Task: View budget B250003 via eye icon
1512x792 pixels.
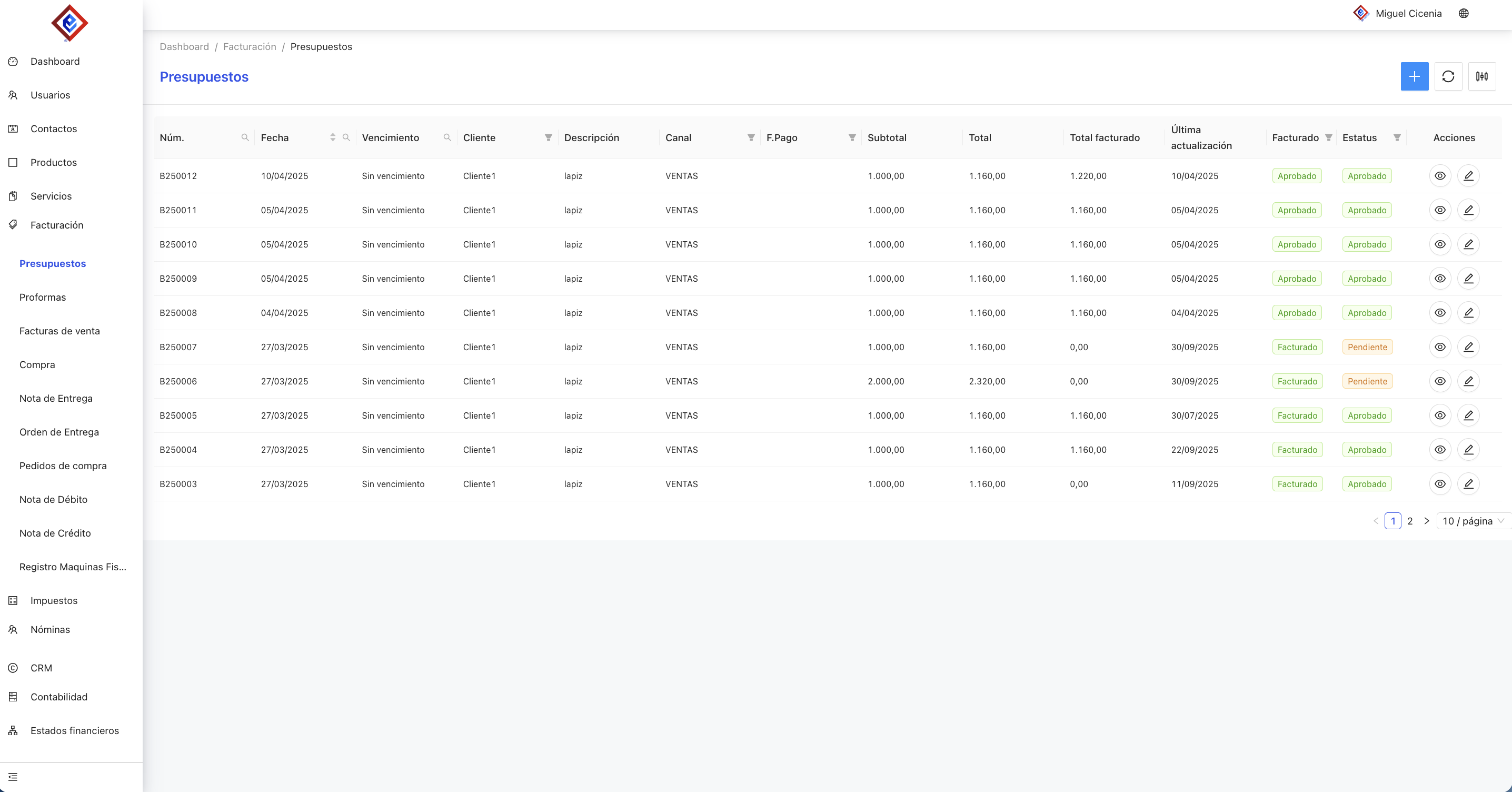Action: (x=1440, y=484)
